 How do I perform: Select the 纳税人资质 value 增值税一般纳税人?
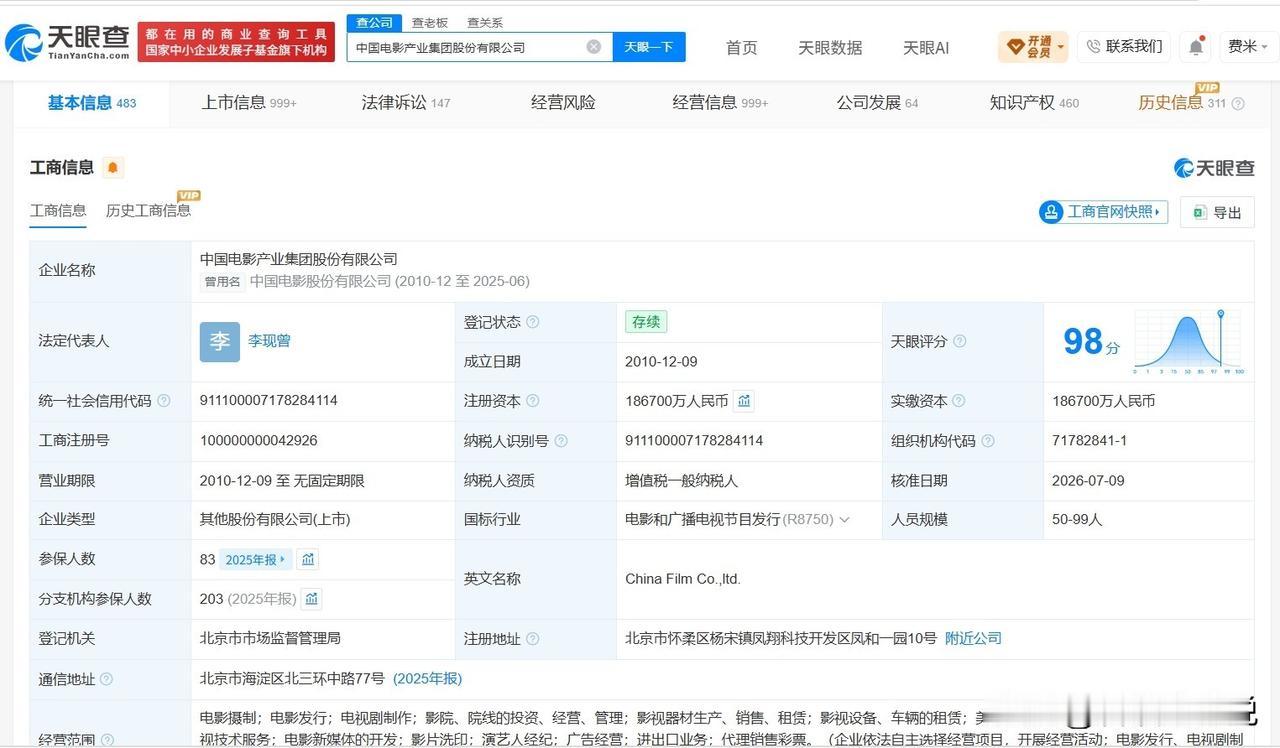(681, 480)
